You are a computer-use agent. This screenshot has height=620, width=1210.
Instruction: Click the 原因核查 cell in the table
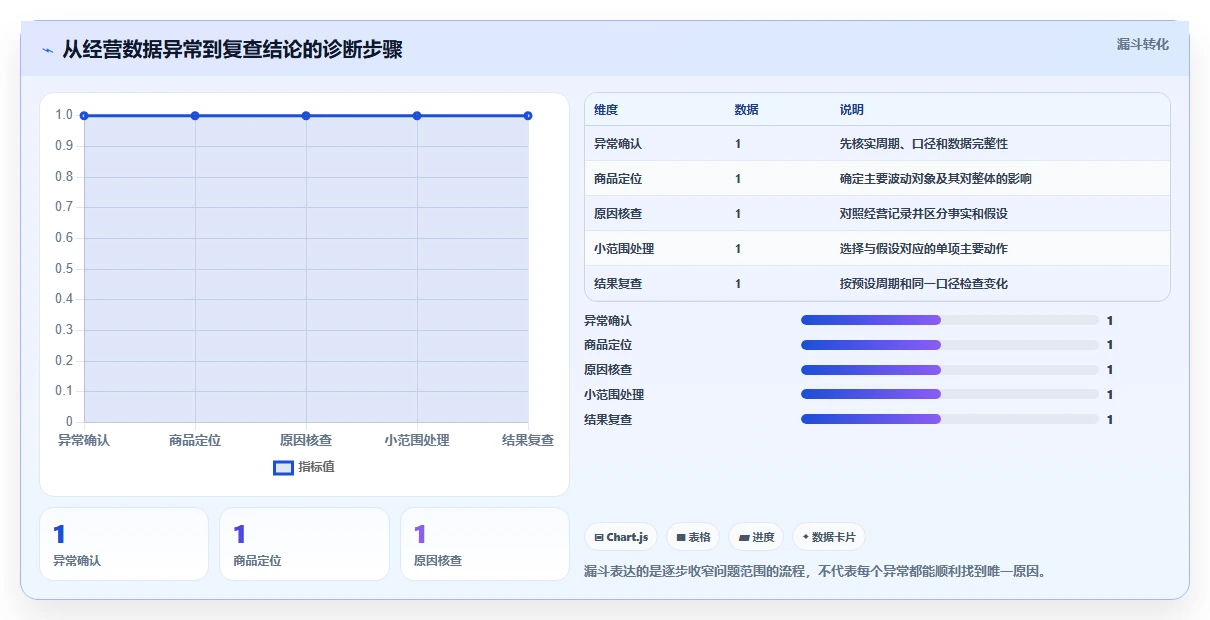(618, 214)
